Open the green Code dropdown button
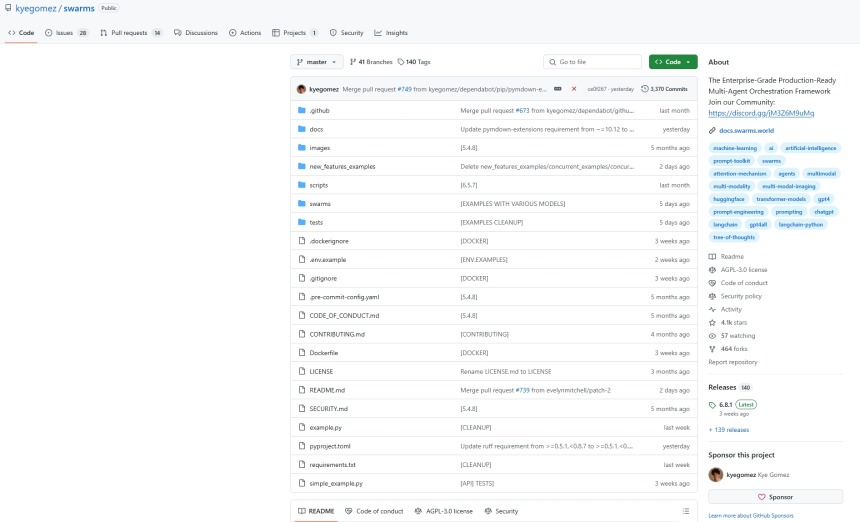 tap(673, 62)
